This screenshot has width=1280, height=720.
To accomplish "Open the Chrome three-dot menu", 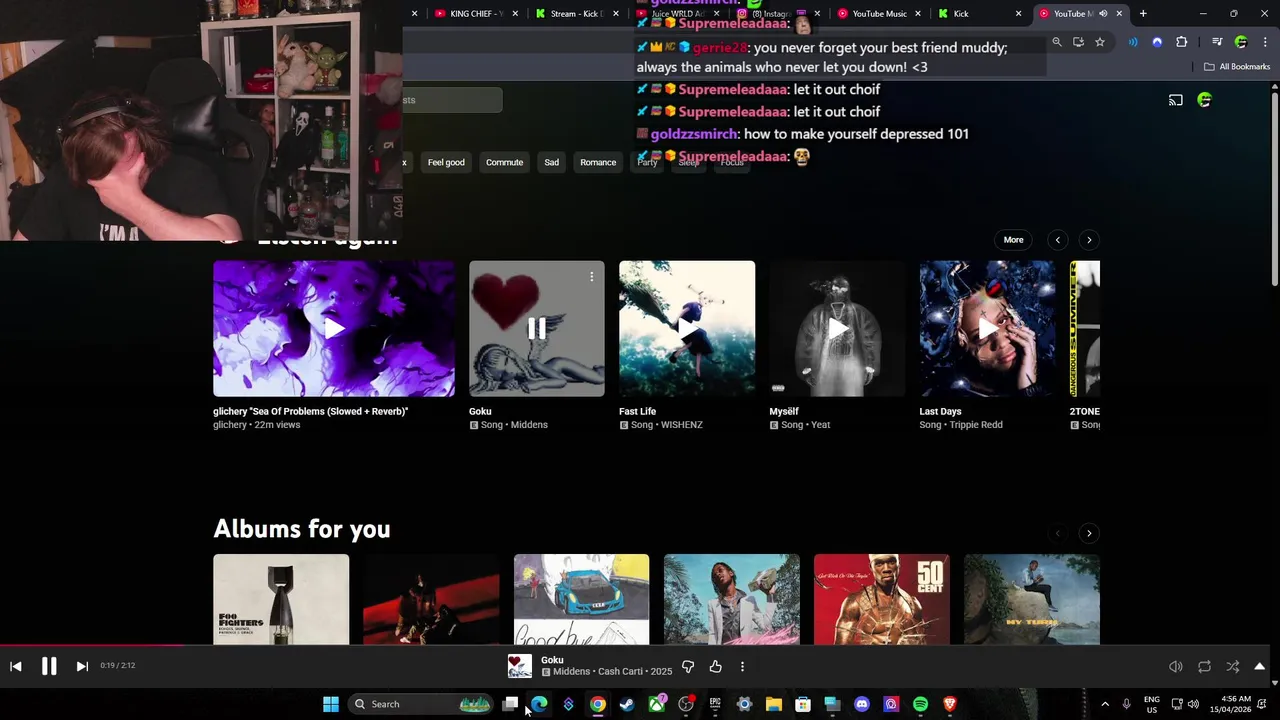I will click(1265, 42).
